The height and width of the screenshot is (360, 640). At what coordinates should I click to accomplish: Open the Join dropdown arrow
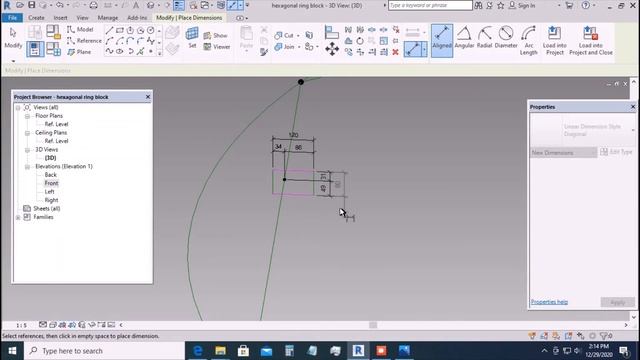pos(299,47)
